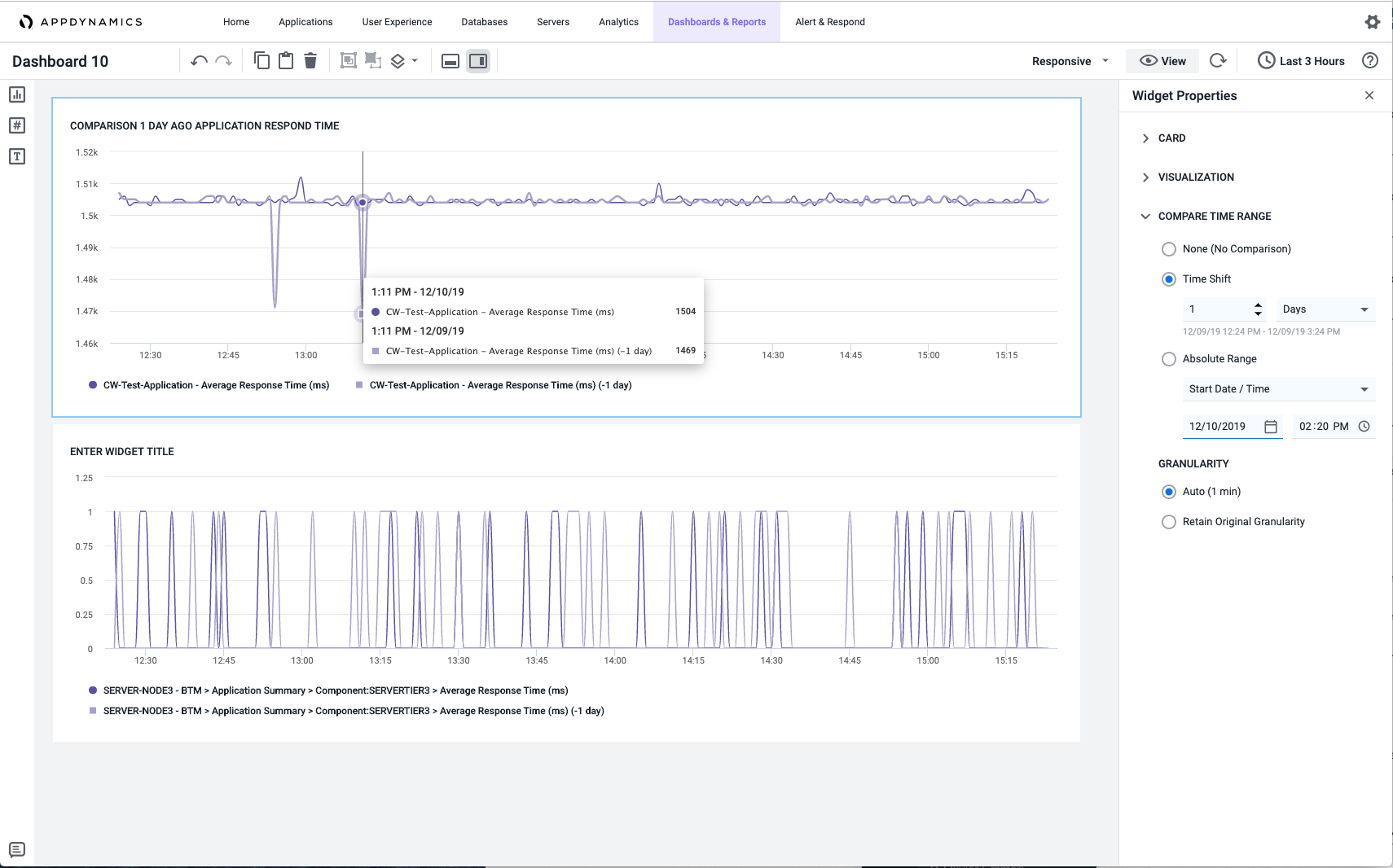Image resolution: width=1393 pixels, height=868 pixels.
Task: Open the settings gear icon
Action: [1373, 22]
